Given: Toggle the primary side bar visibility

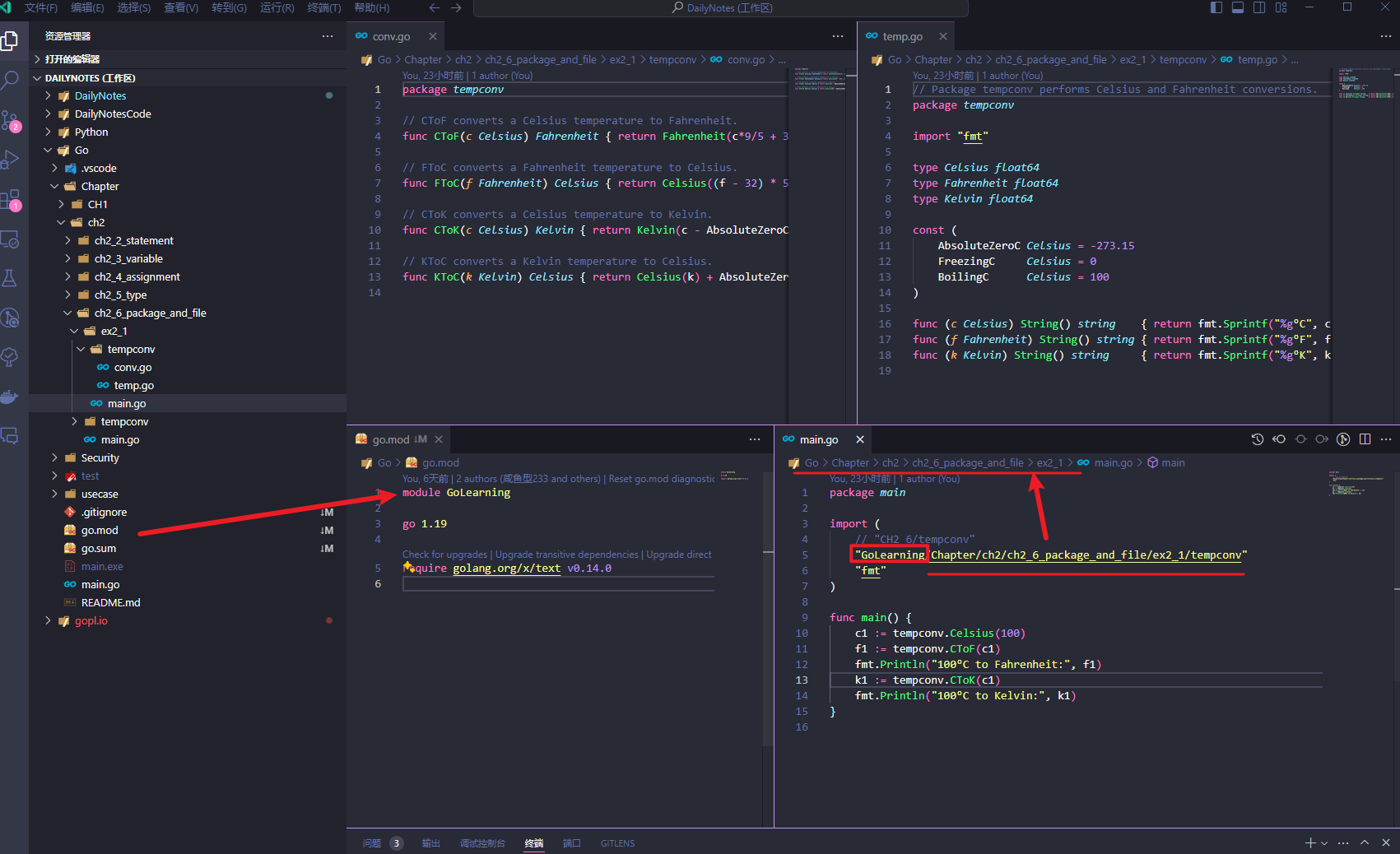Looking at the screenshot, I should click(x=1216, y=7).
